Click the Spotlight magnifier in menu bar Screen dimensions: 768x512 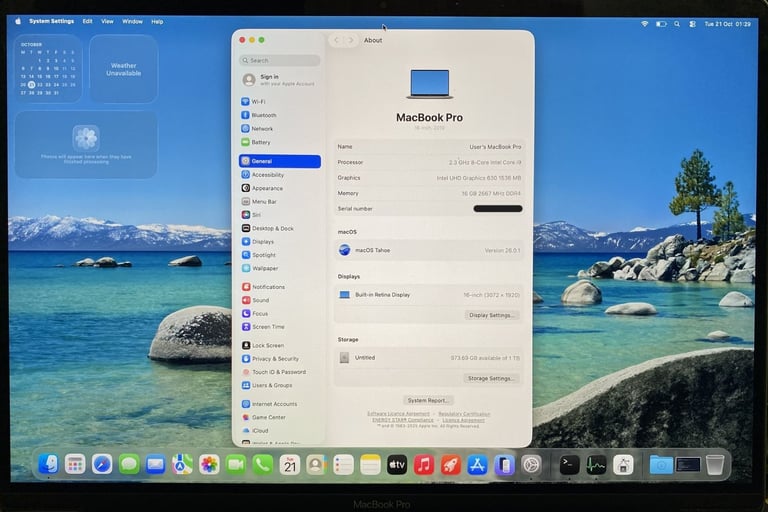click(x=677, y=24)
